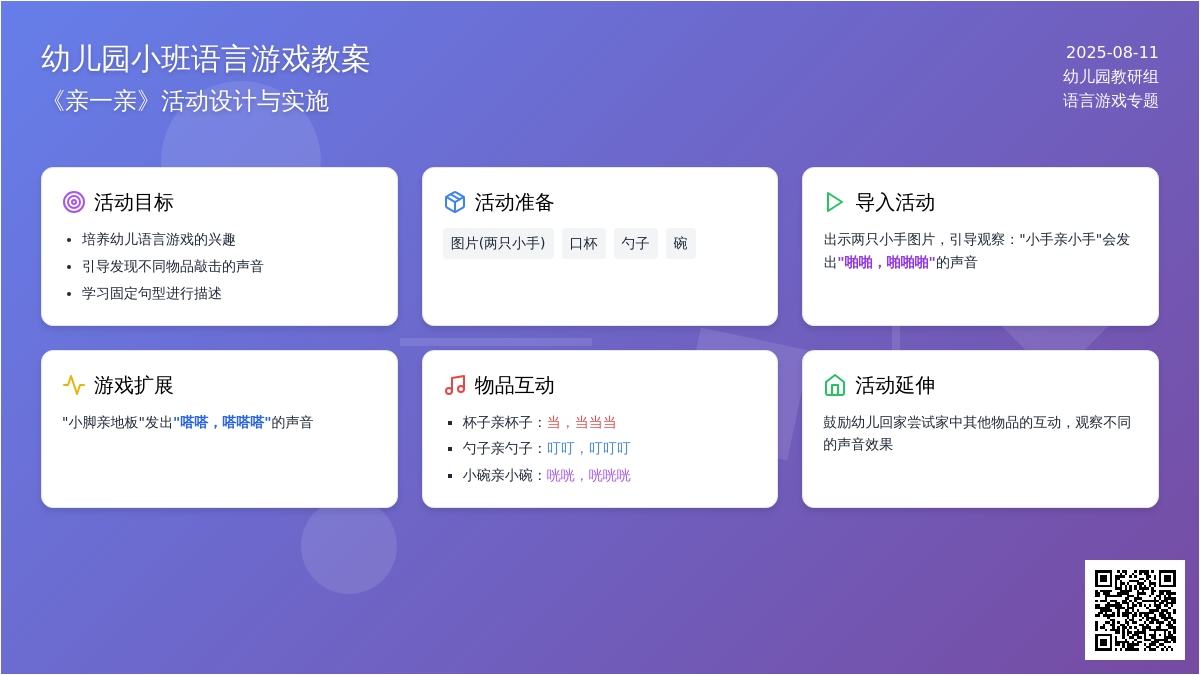Click the paragraph starting 鼓励幼儿回家尝试
The height and width of the screenshot is (675, 1200).
pos(977,433)
